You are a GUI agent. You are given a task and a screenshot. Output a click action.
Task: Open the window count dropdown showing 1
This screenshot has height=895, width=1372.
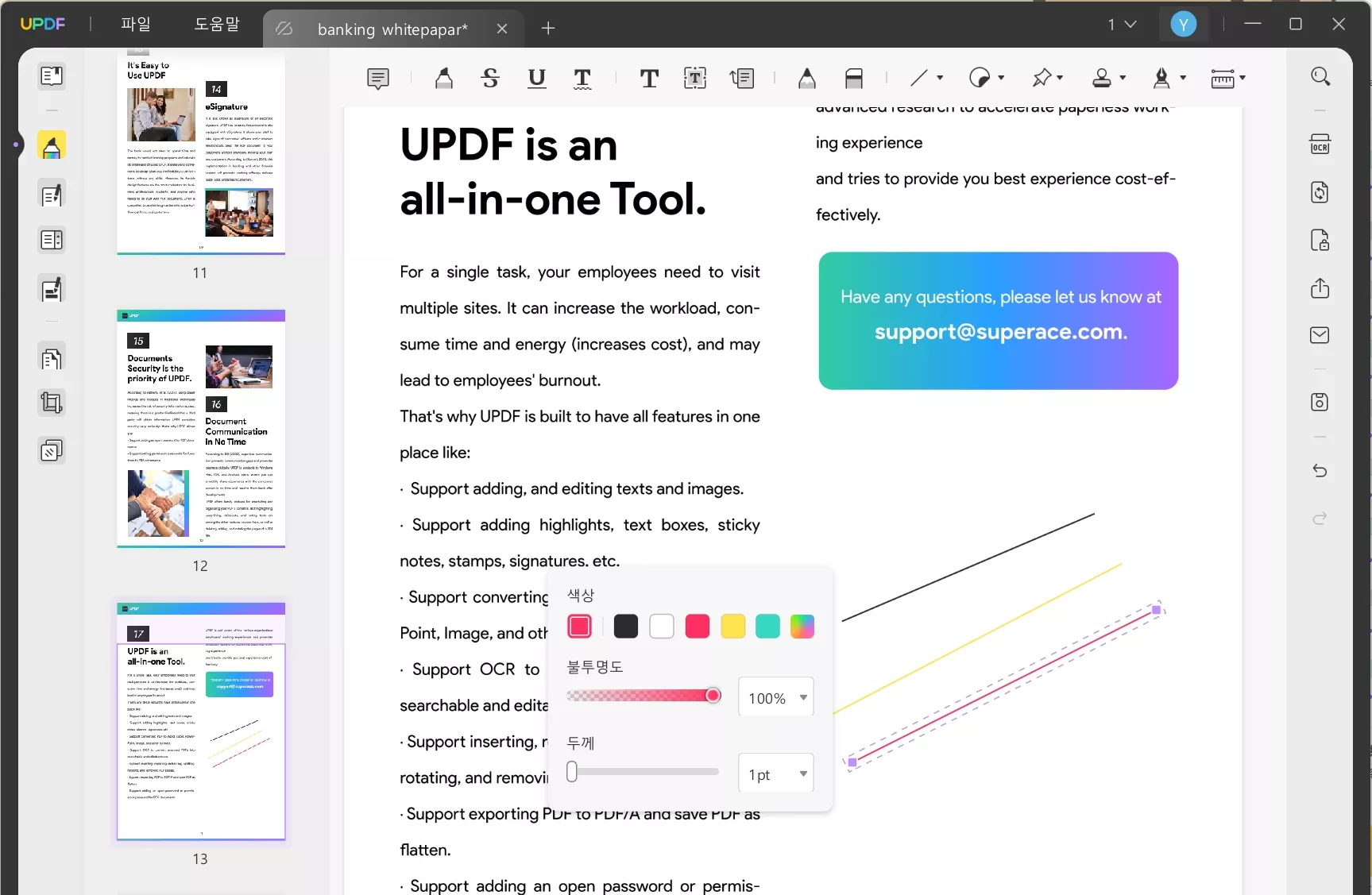pyautogui.click(x=1123, y=25)
